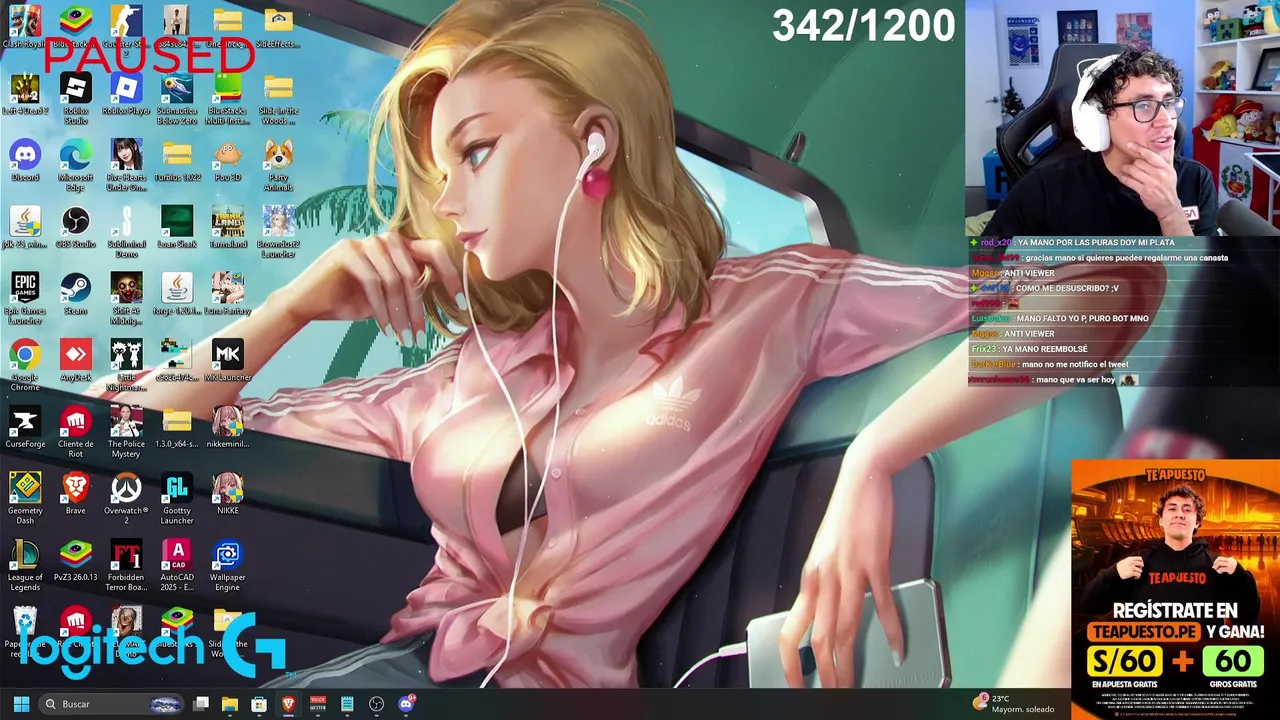
Task: Open the League of Legends shortcut
Action: (x=25, y=565)
